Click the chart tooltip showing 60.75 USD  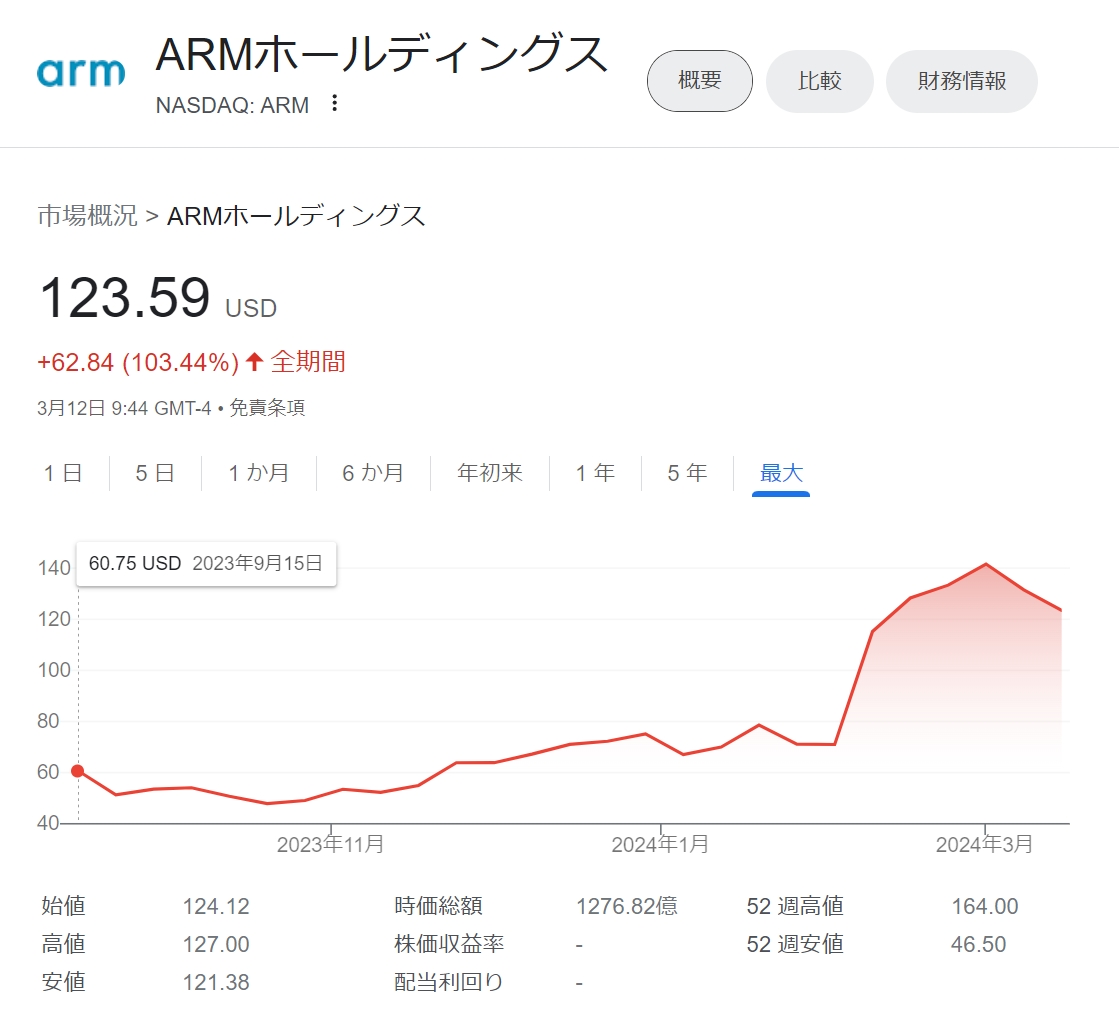(x=205, y=564)
